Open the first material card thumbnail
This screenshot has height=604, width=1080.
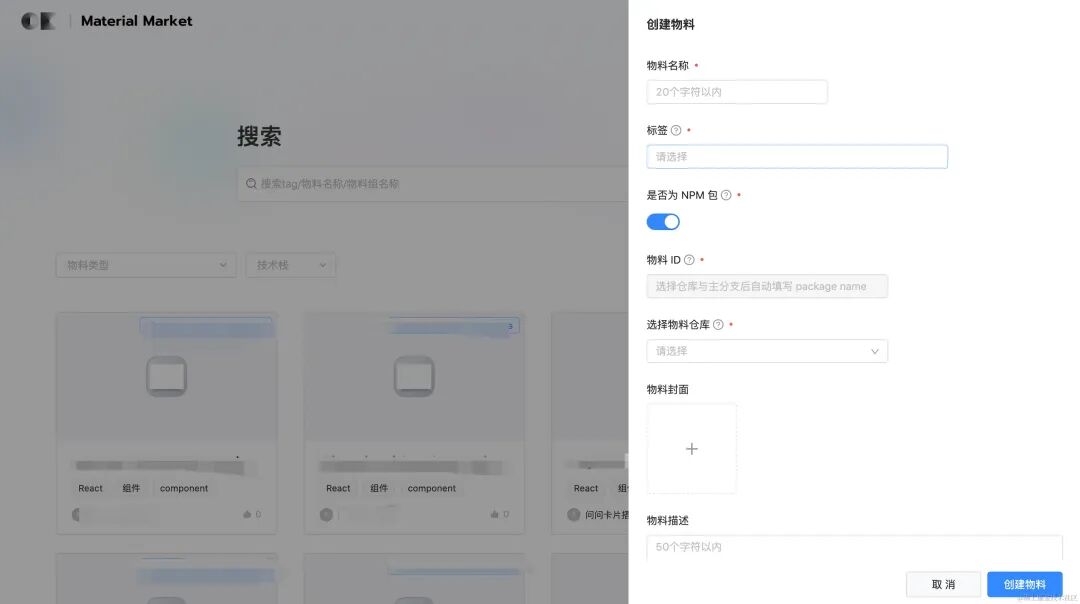(x=167, y=377)
